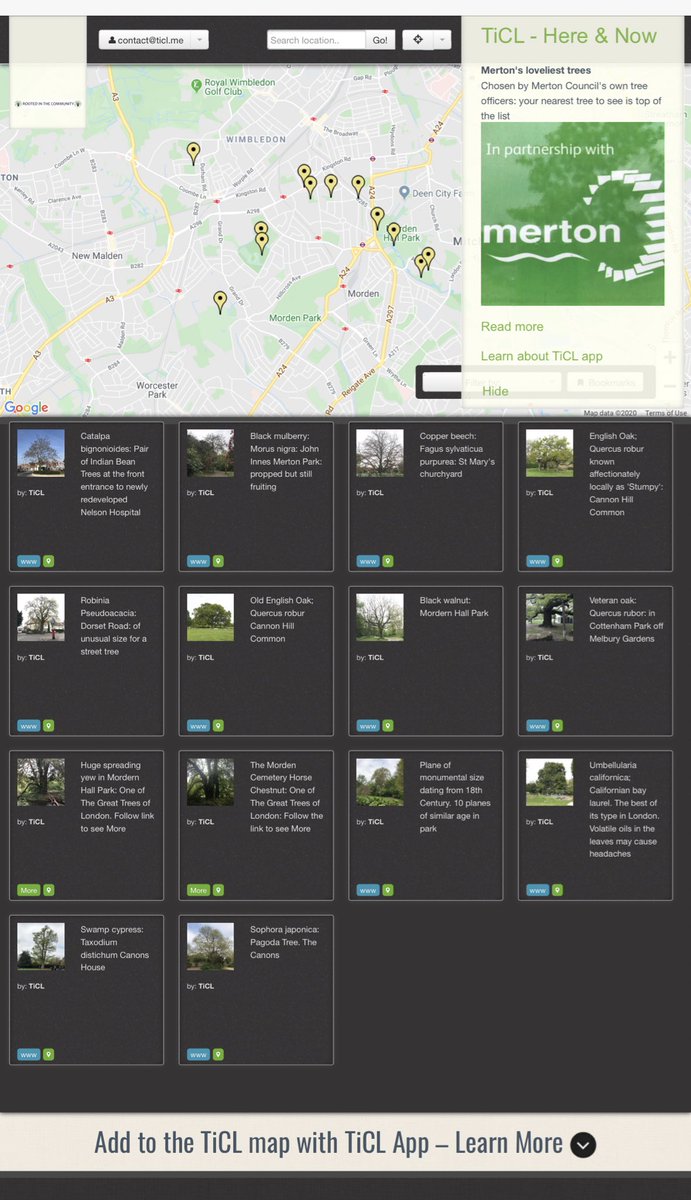Hide the TiCL Here & Now panel
Image resolution: width=691 pixels, height=1200 pixels.
[x=495, y=391]
